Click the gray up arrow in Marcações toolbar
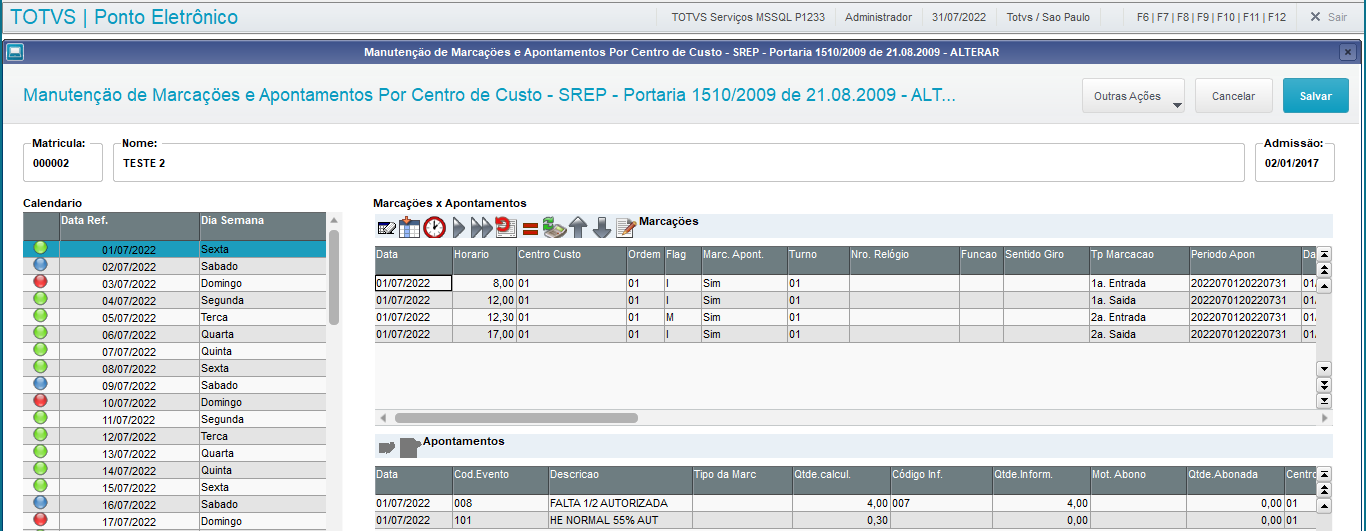Viewport: 1366px width, 531px height. click(x=578, y=228)
